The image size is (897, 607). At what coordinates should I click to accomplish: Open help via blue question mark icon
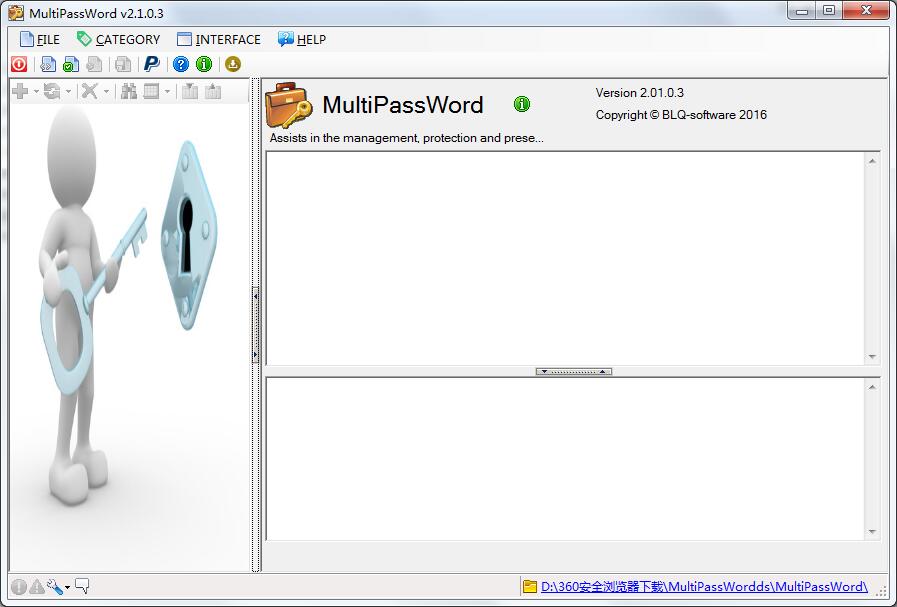[x=181, y=64]
